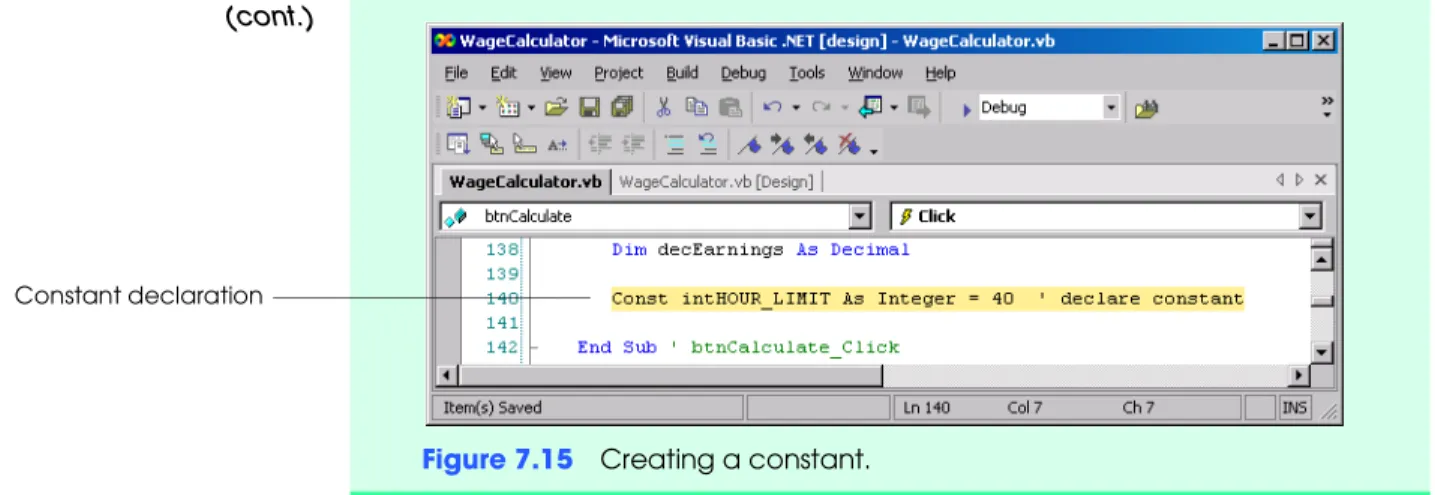Click the Increase Indent icon
Screen dimensions: 1435x495
[633, 146]
